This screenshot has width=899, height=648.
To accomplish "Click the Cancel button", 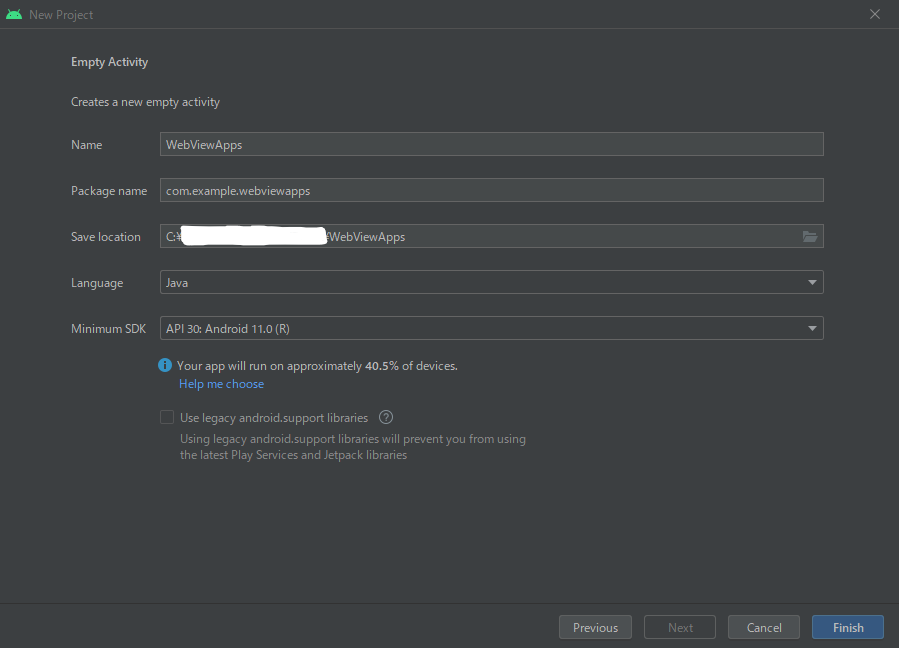I will (x=764, y=627).
